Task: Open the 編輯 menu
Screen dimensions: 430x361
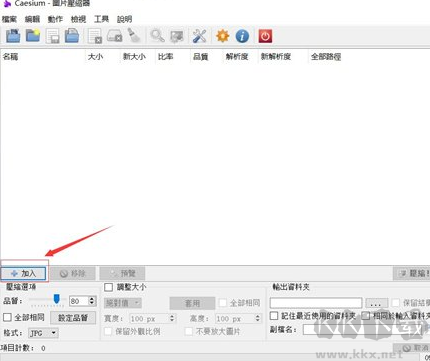Action: click(32, 19)
